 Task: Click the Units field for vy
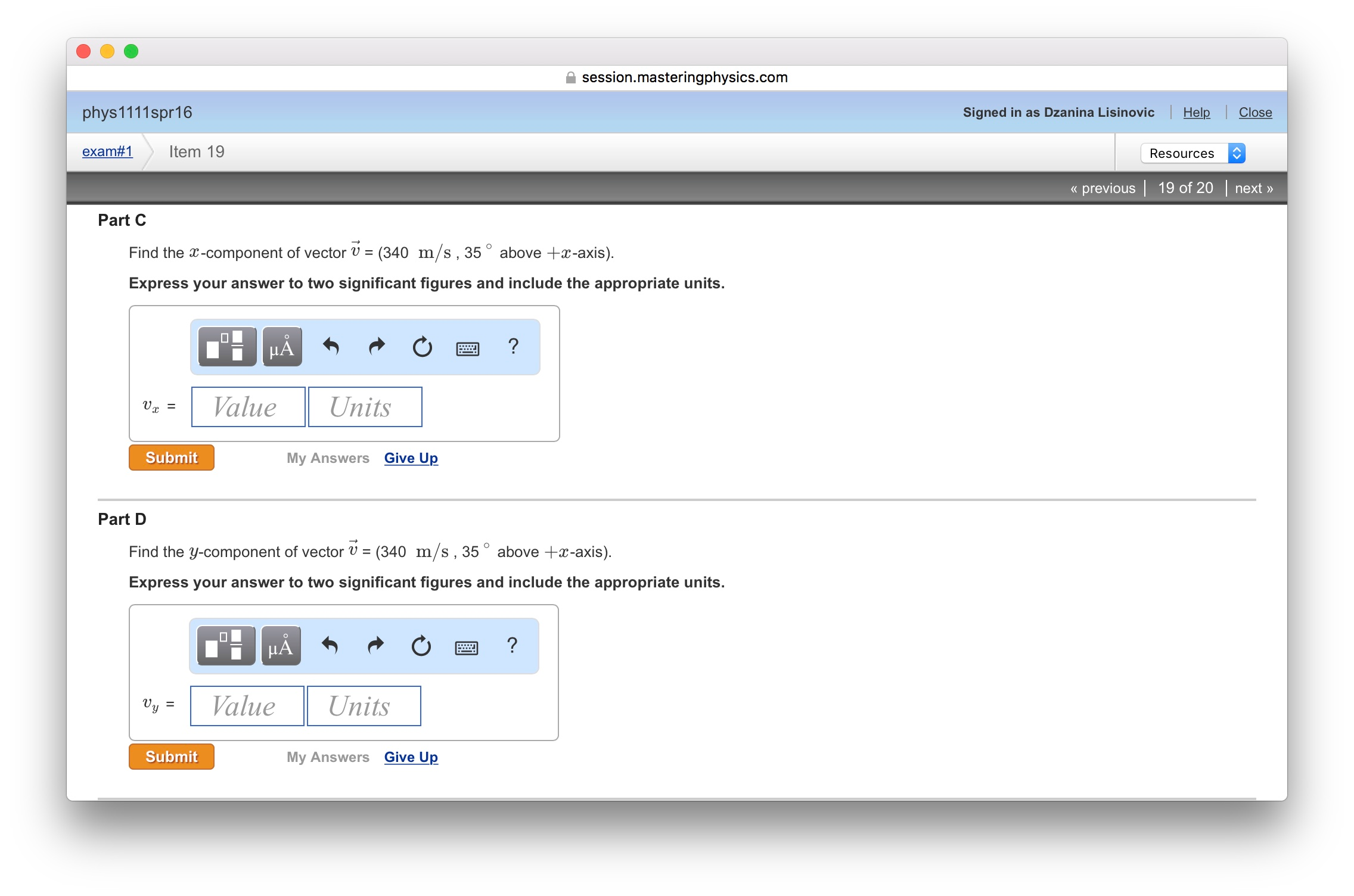pyautogui.click(x=364, y=706)
